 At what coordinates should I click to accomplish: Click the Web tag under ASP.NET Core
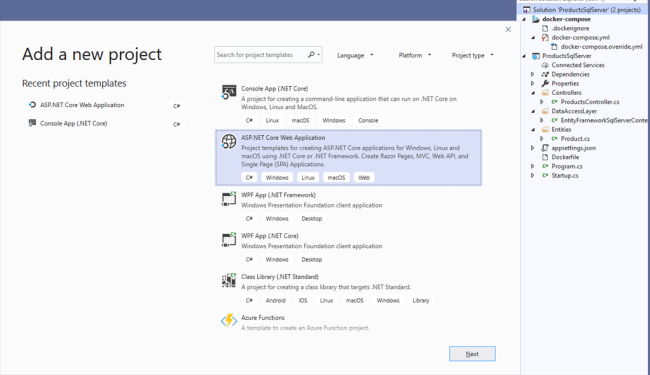[x=364, y=178]
